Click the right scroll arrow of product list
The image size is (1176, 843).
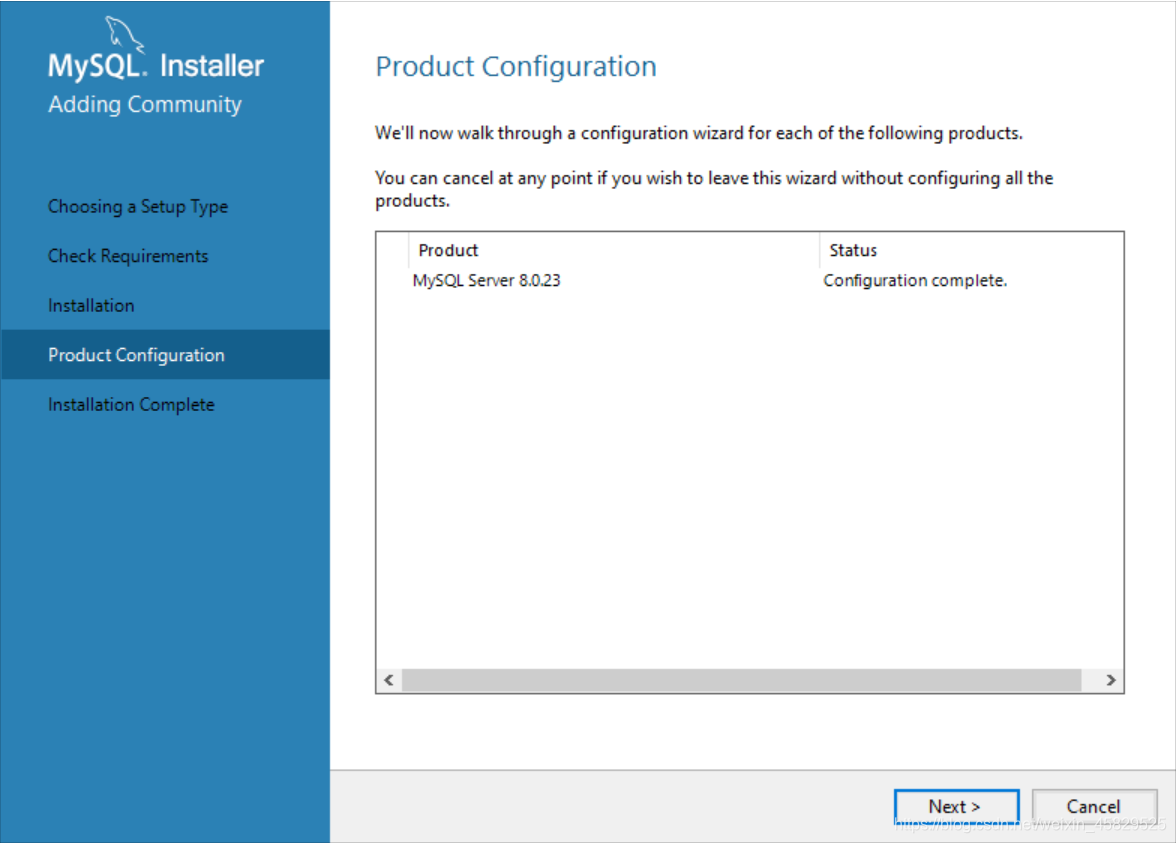pos(1111,680)
